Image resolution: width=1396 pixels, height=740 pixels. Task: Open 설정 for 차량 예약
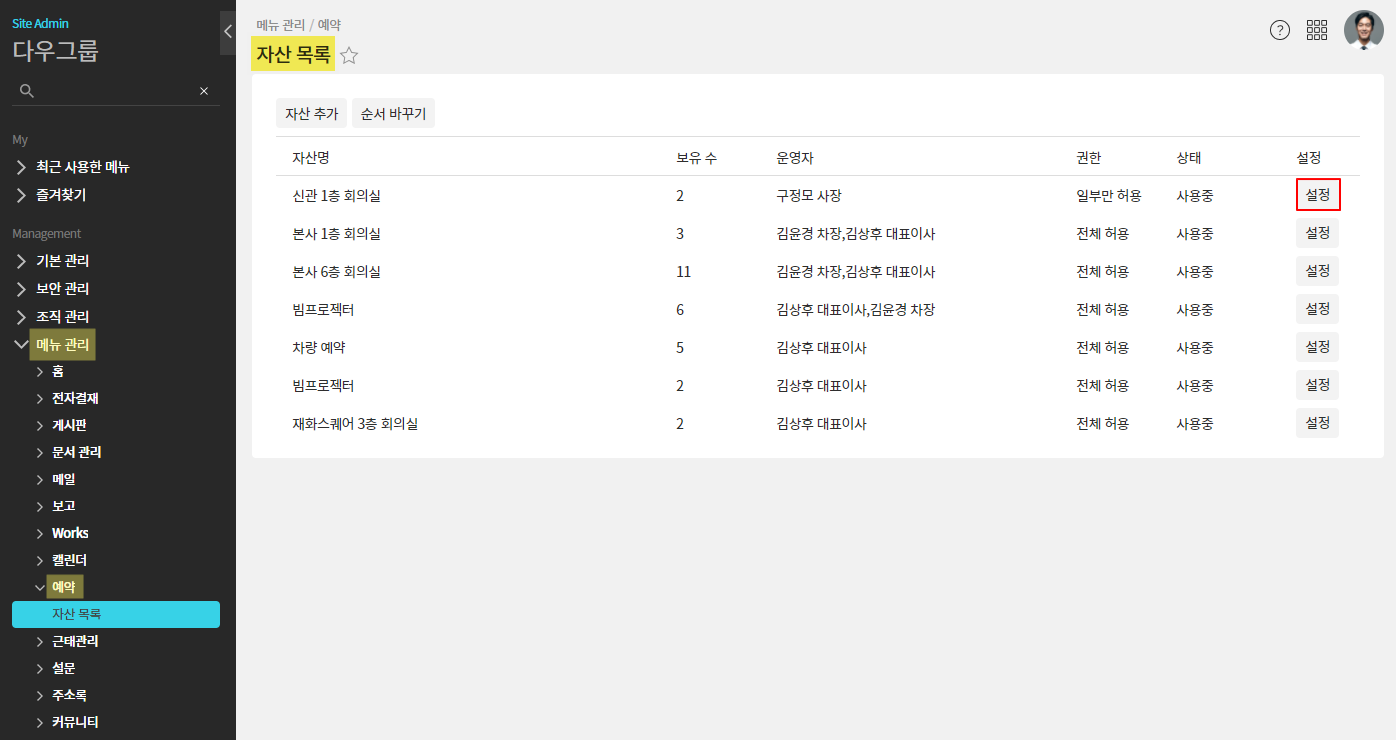[x=1317, y=347]
